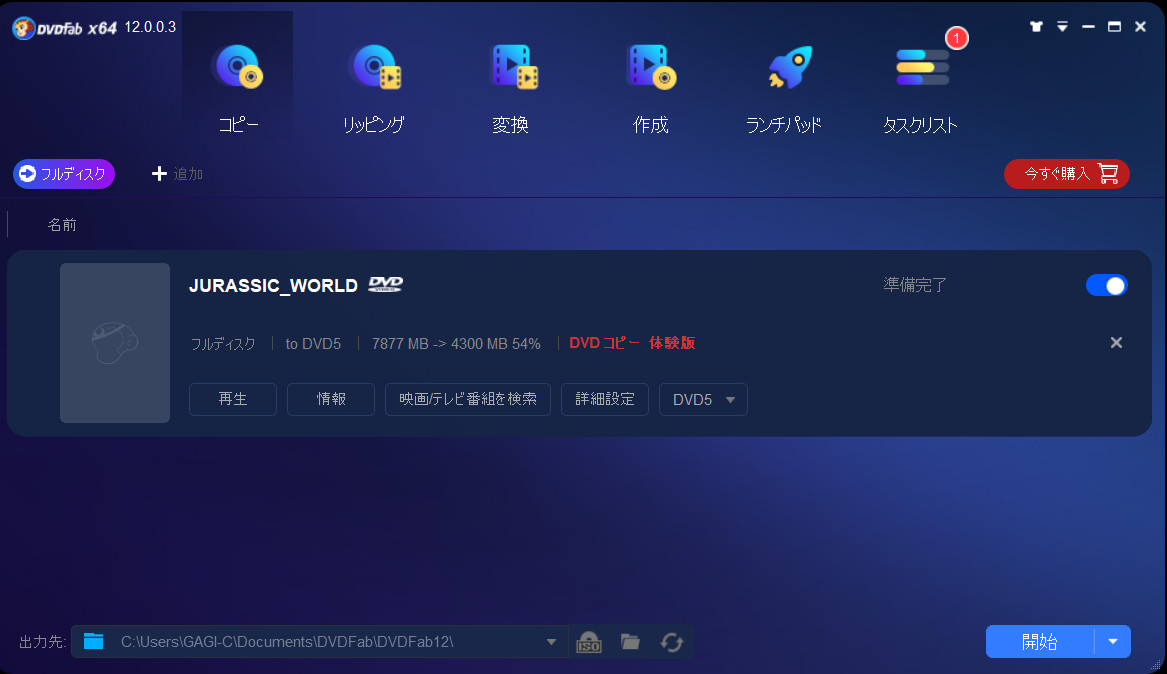Open the 作成 creator module
This screenshot has width=1167, height=674.
(x=650, y=88)
